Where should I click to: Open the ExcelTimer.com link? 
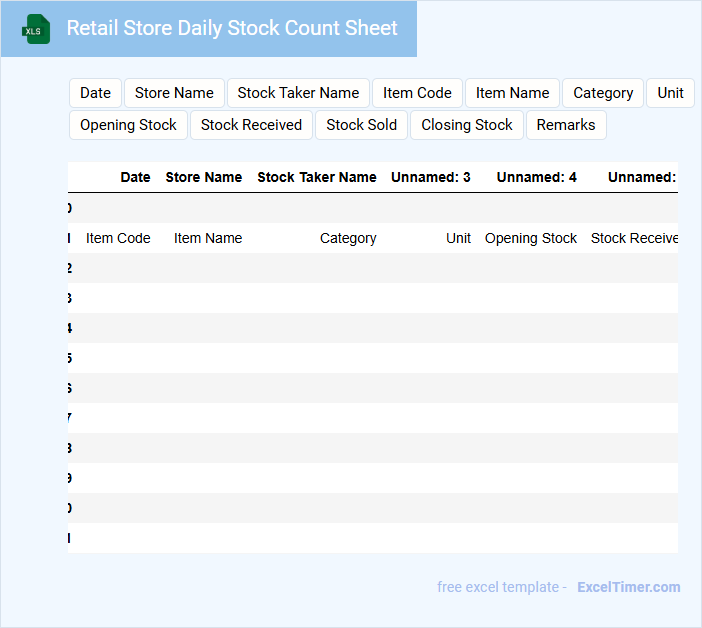pyautogui.click(x=628, y=587)
